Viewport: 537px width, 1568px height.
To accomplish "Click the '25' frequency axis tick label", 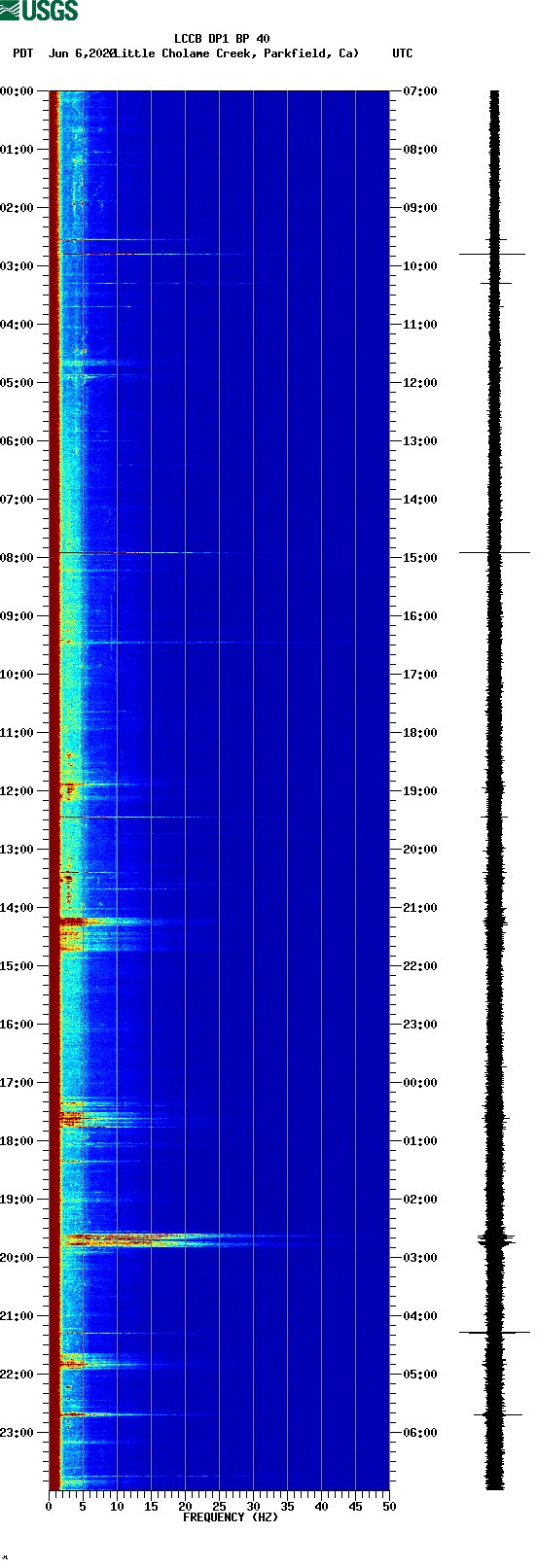I will [x=219, y=1507].
